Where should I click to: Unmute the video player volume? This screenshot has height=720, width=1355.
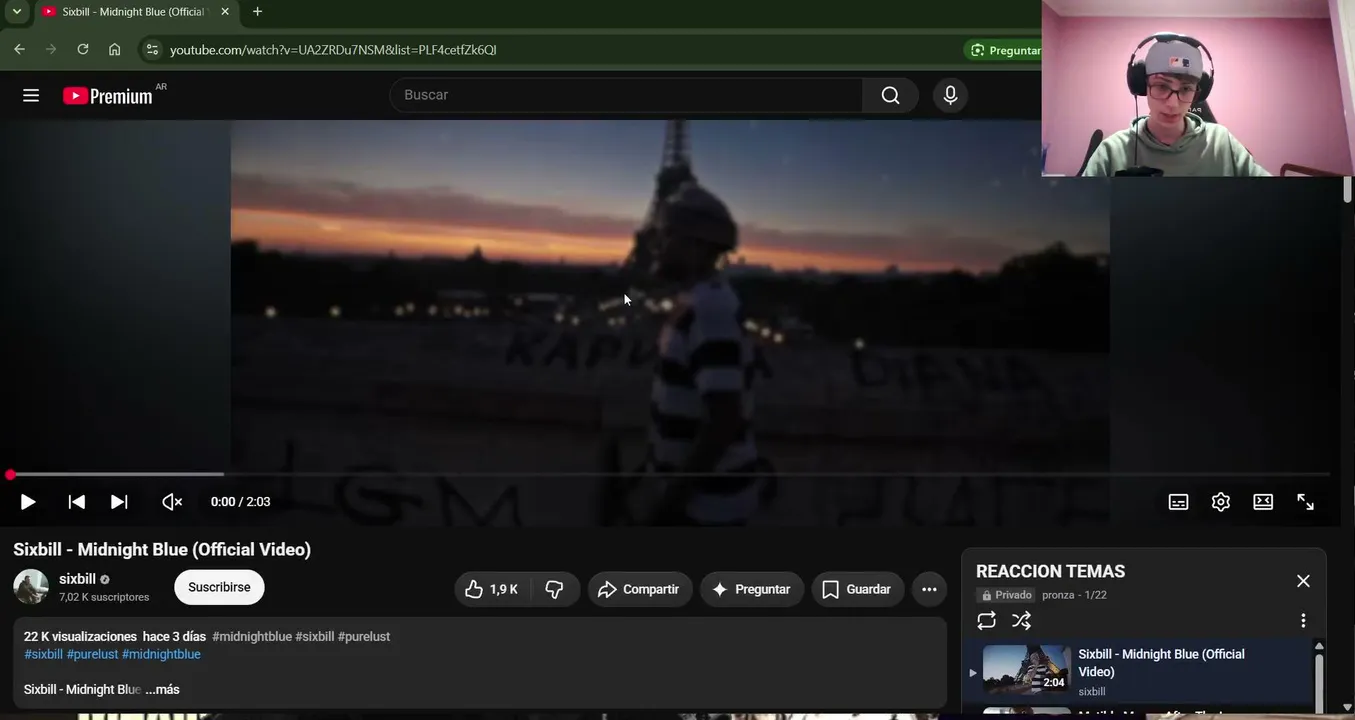(172, 502)
